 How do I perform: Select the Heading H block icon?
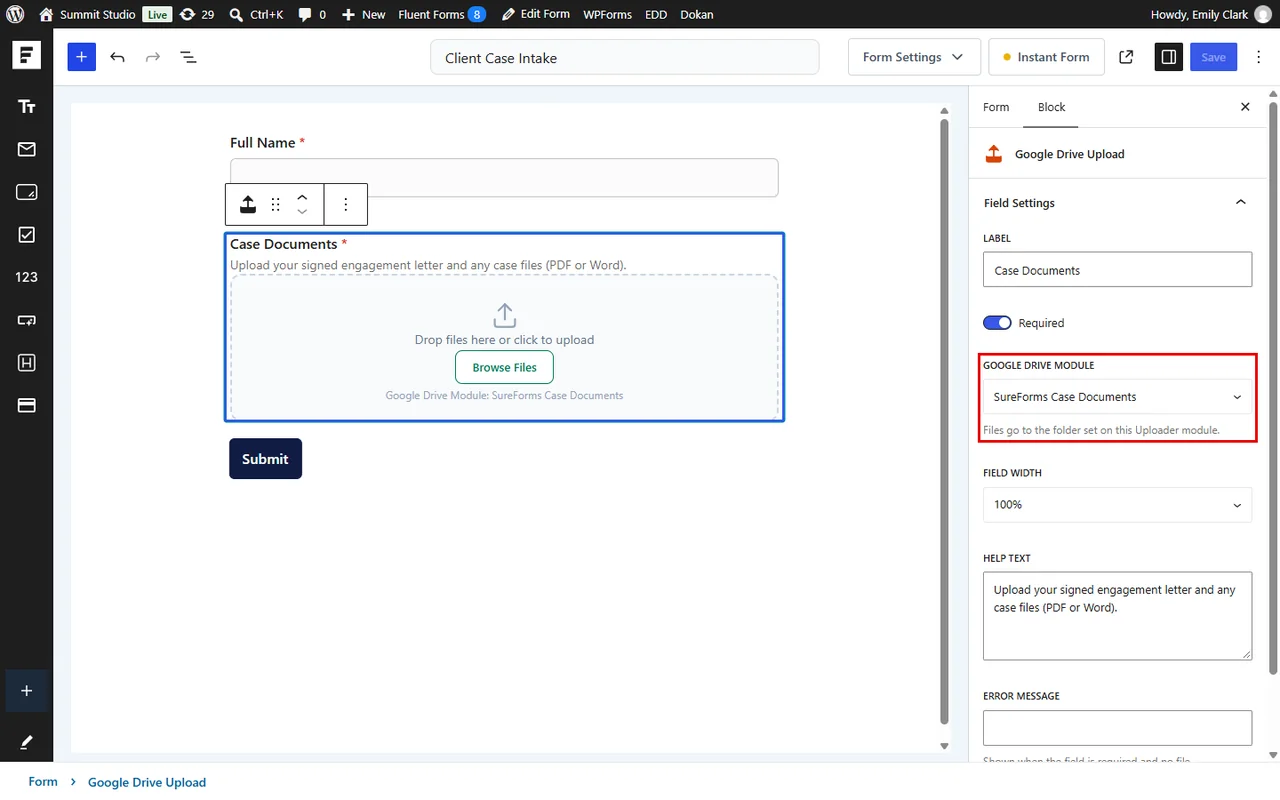pyautogui.click(x=27, y=363)
